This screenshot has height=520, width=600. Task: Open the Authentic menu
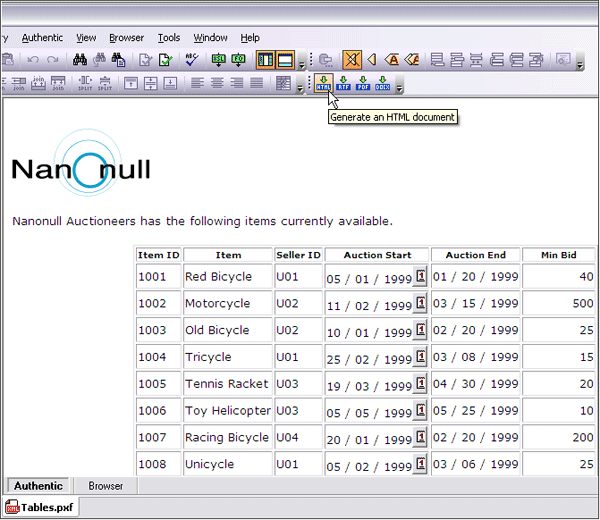(x=41, y=38)
